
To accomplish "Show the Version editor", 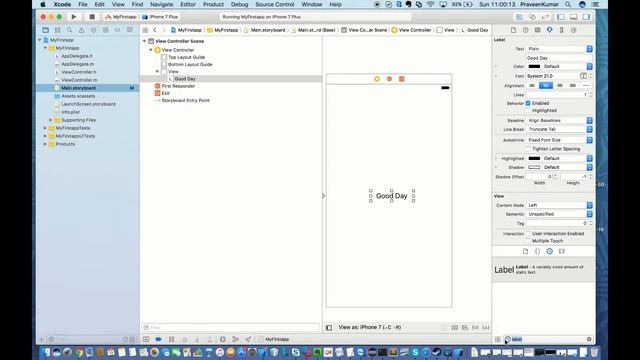I will pos(545,17).
